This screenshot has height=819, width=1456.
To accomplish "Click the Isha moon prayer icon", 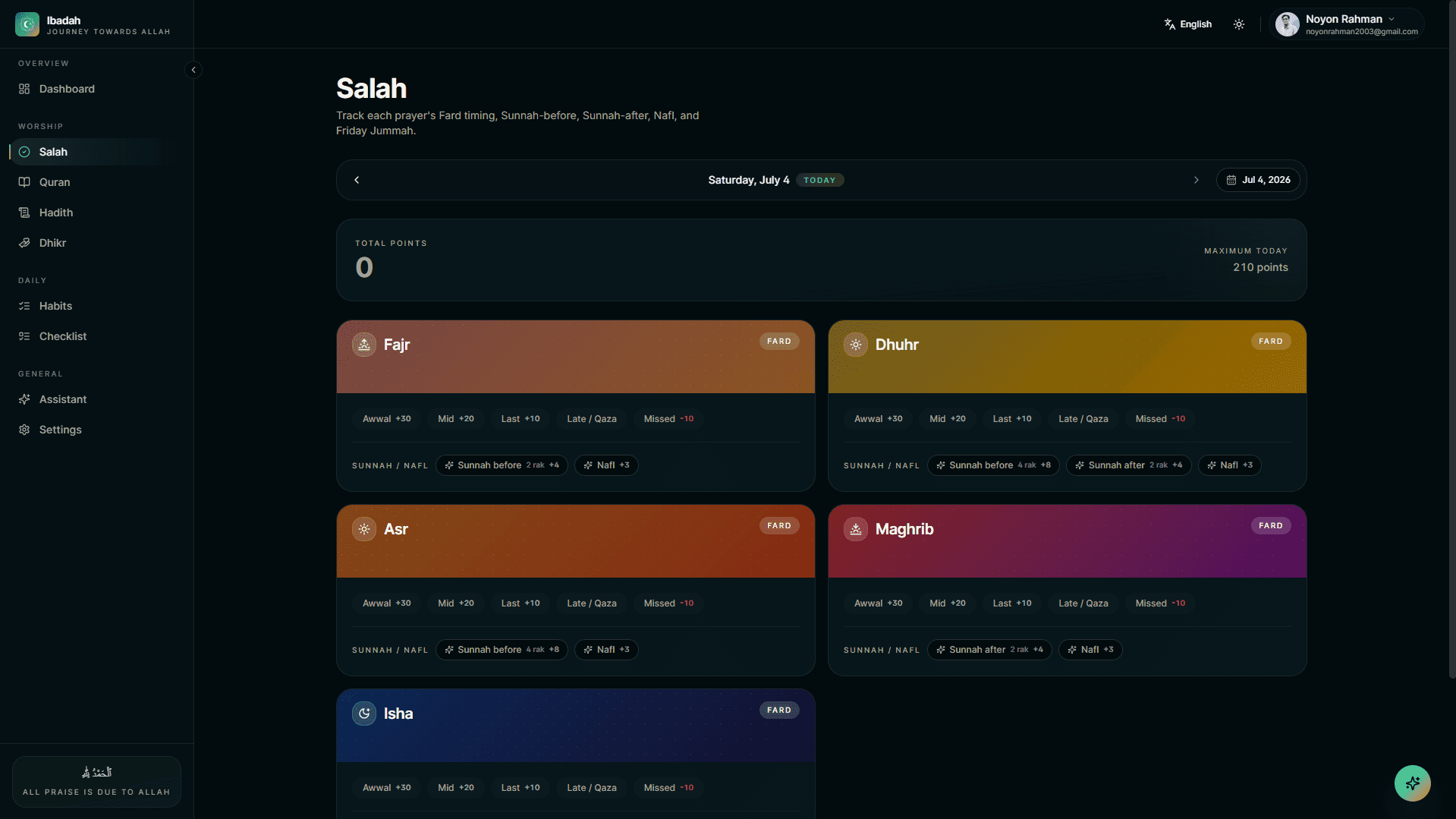I will [x=364, y=713].
